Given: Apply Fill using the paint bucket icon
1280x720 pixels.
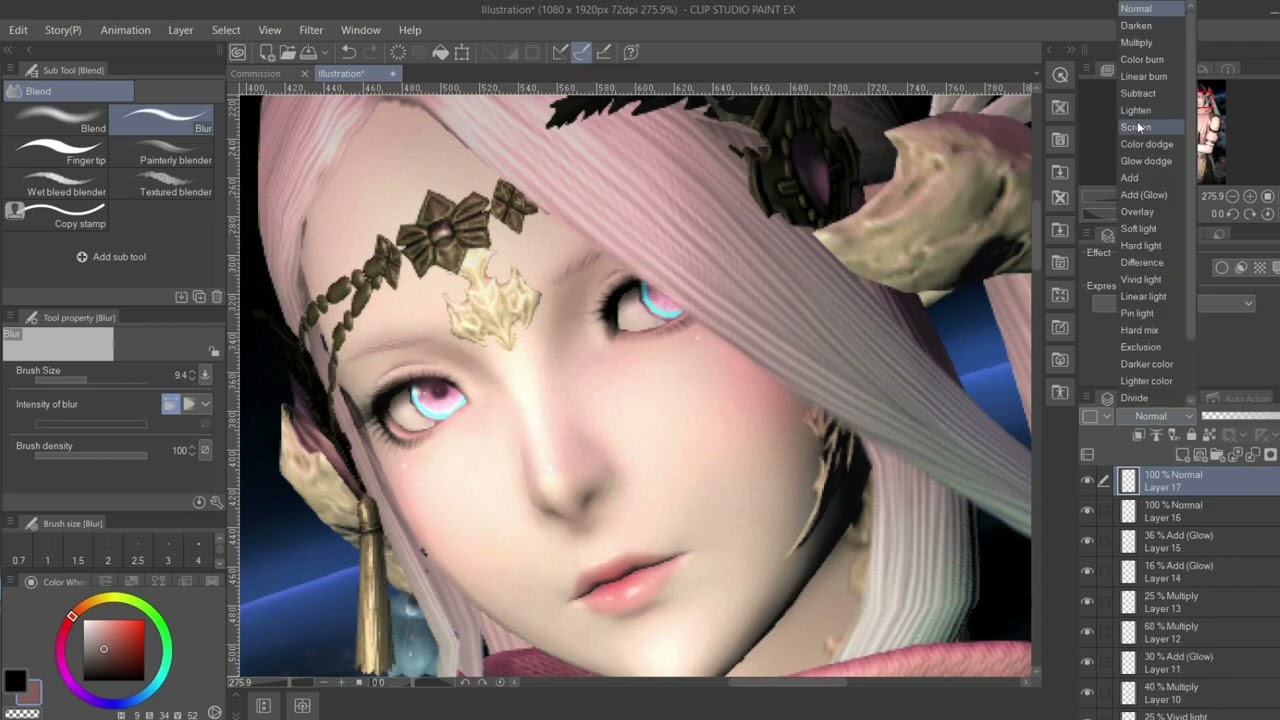Looking at the screenshot, I should click(x=440, y=52).
